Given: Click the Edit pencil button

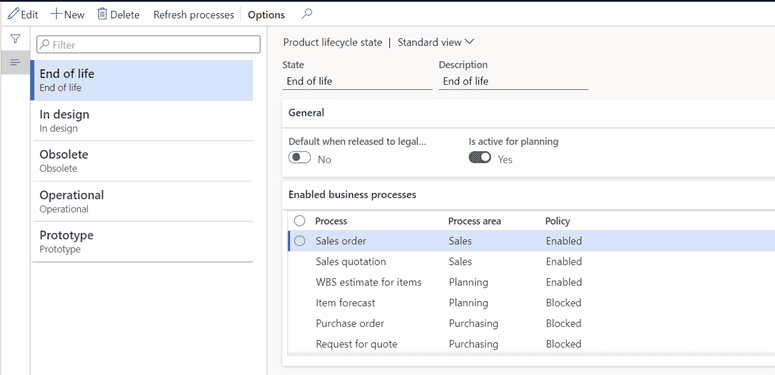Looking at the screenshot, I should tap(23, 15).
